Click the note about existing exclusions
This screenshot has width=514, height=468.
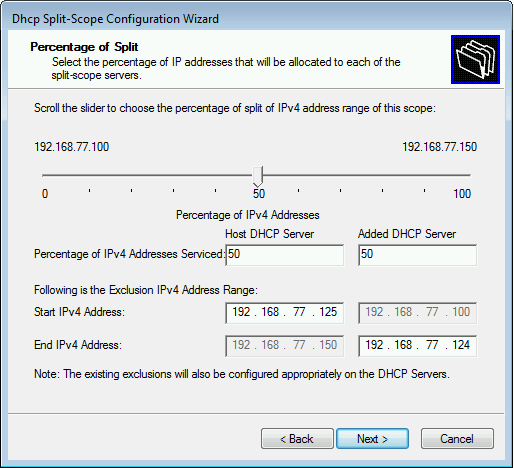[242, 374]
